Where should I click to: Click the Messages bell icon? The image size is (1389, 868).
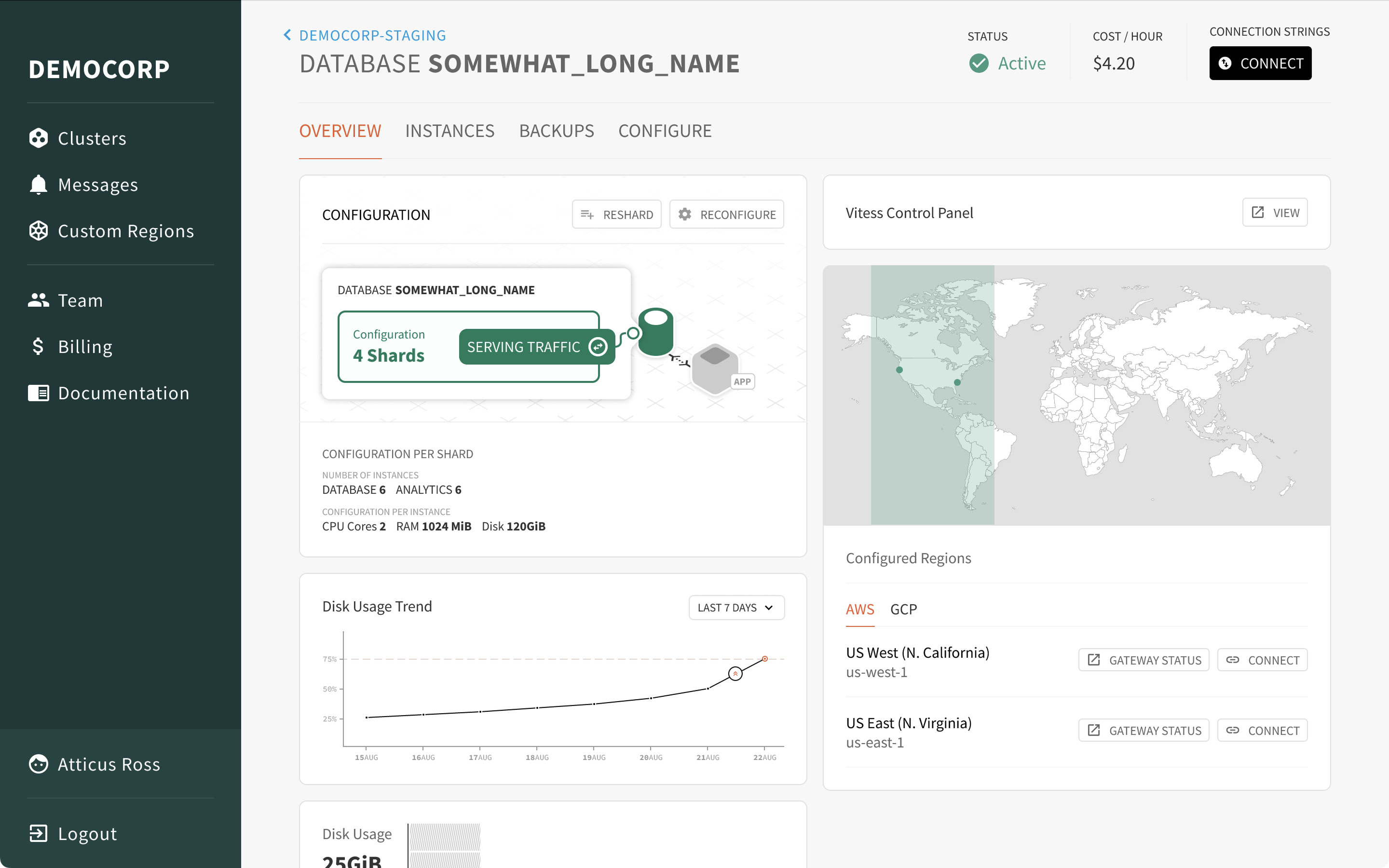point(39,185)
